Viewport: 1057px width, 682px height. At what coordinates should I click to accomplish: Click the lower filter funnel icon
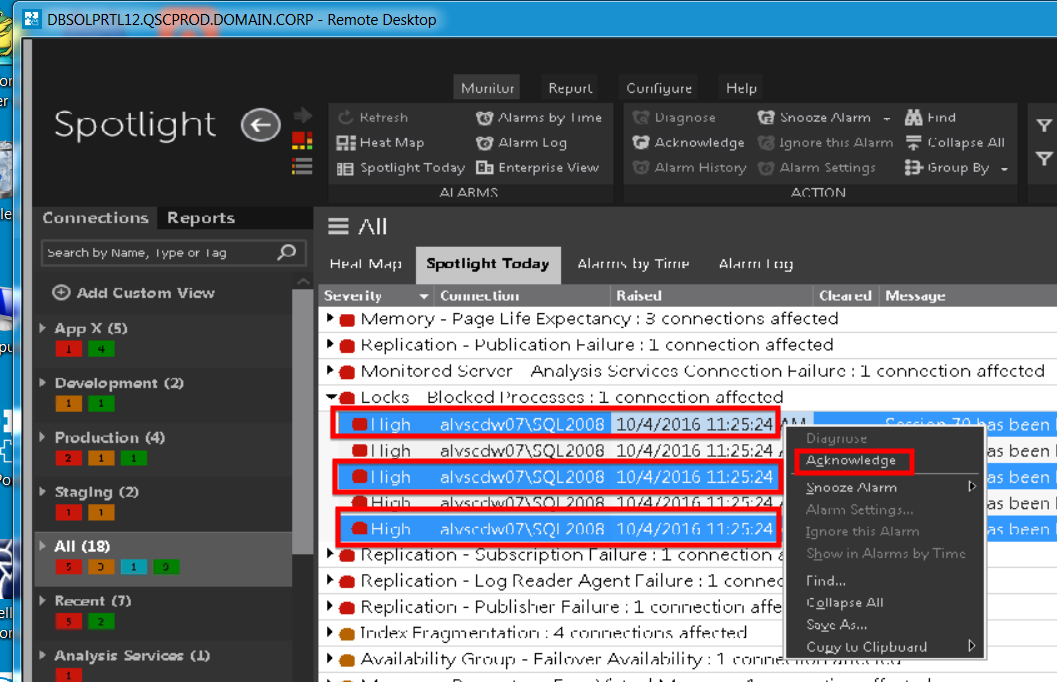[1044, 158]
